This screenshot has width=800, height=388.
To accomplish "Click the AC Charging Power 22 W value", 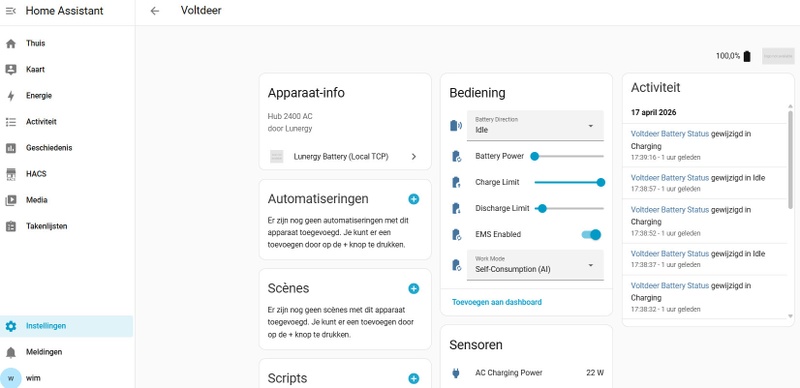I will pos(595,373).
